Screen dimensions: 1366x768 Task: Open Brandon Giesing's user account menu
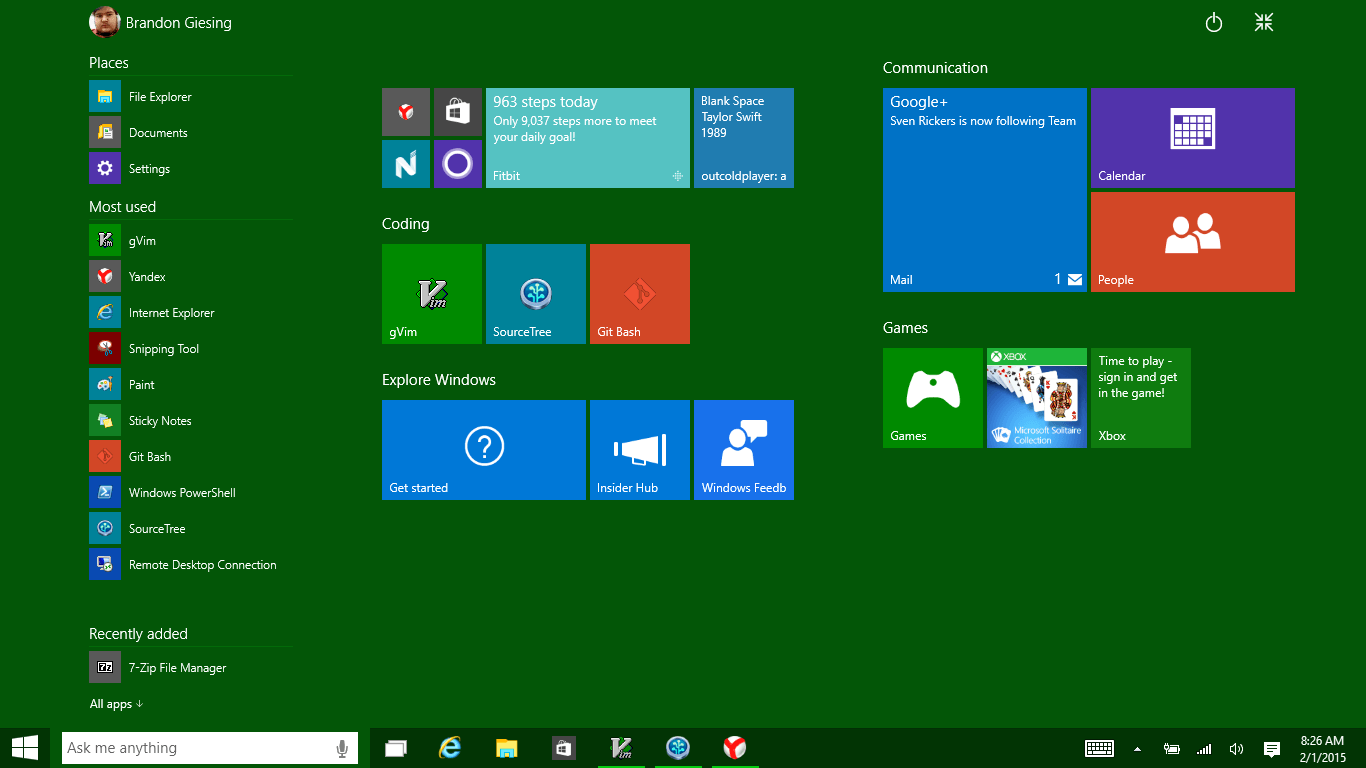click(x=160, y=22)
